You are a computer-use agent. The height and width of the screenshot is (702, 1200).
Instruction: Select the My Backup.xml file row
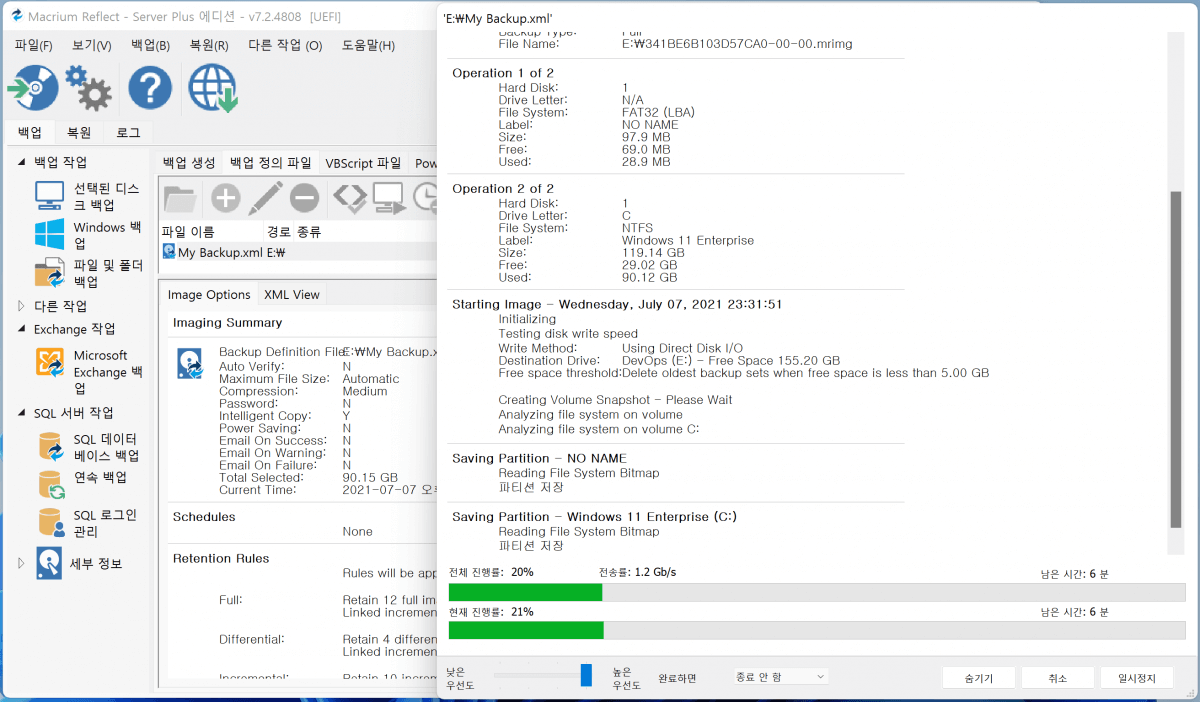[x=299, y=252]
